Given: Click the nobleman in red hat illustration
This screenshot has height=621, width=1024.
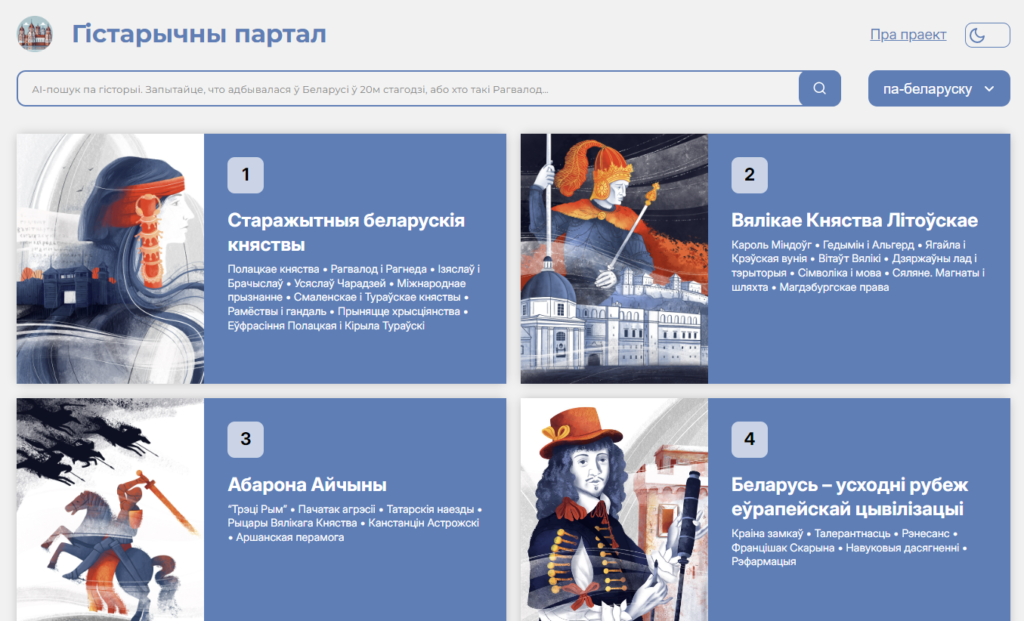Looking at the screenshot, I should 614,509.
